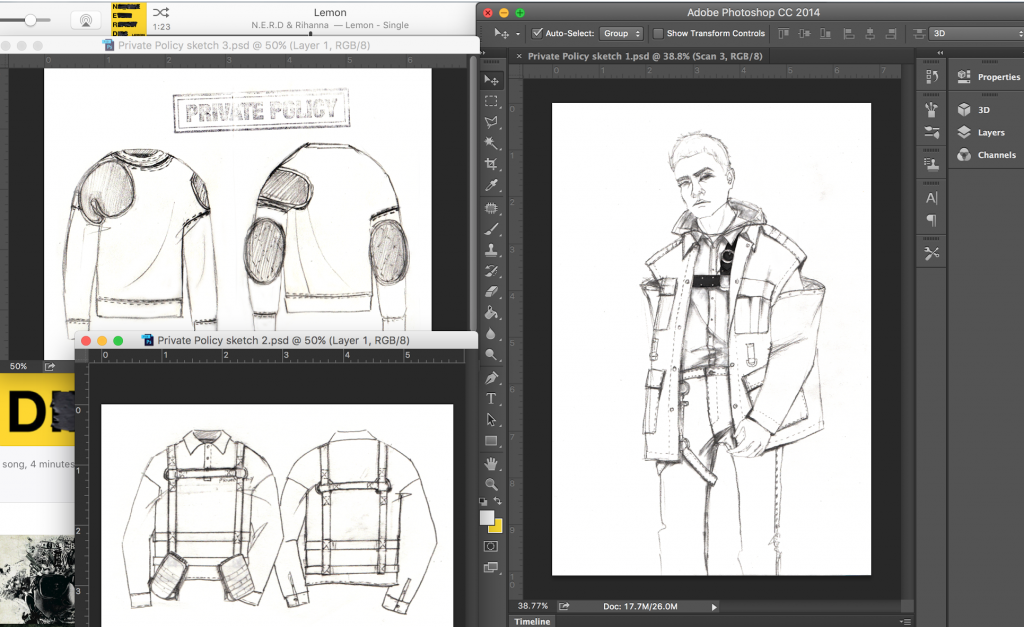Open the Layers panel
The image size is (1024, 627).
(990, 132)
